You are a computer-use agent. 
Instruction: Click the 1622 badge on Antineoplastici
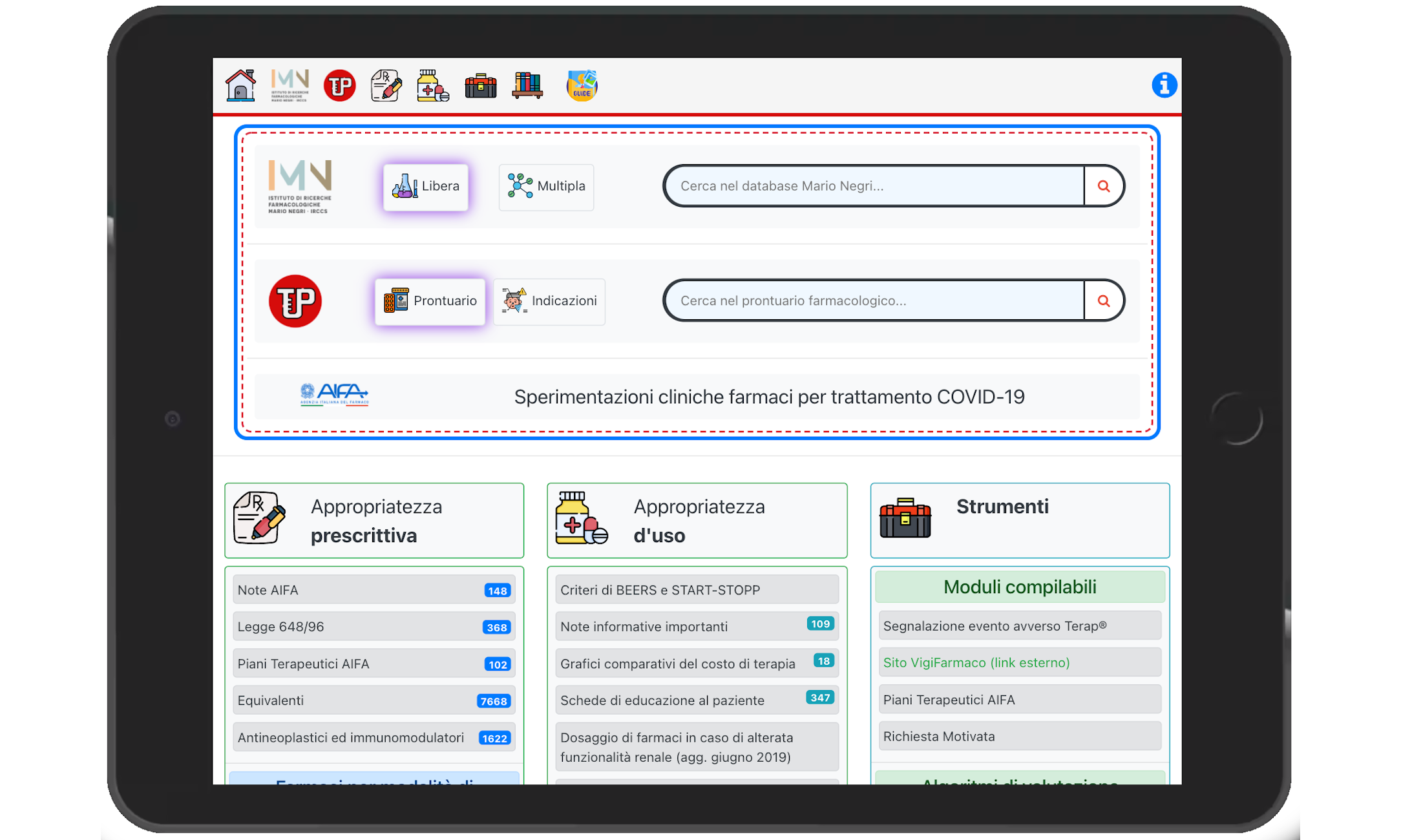tap(495, 738)
